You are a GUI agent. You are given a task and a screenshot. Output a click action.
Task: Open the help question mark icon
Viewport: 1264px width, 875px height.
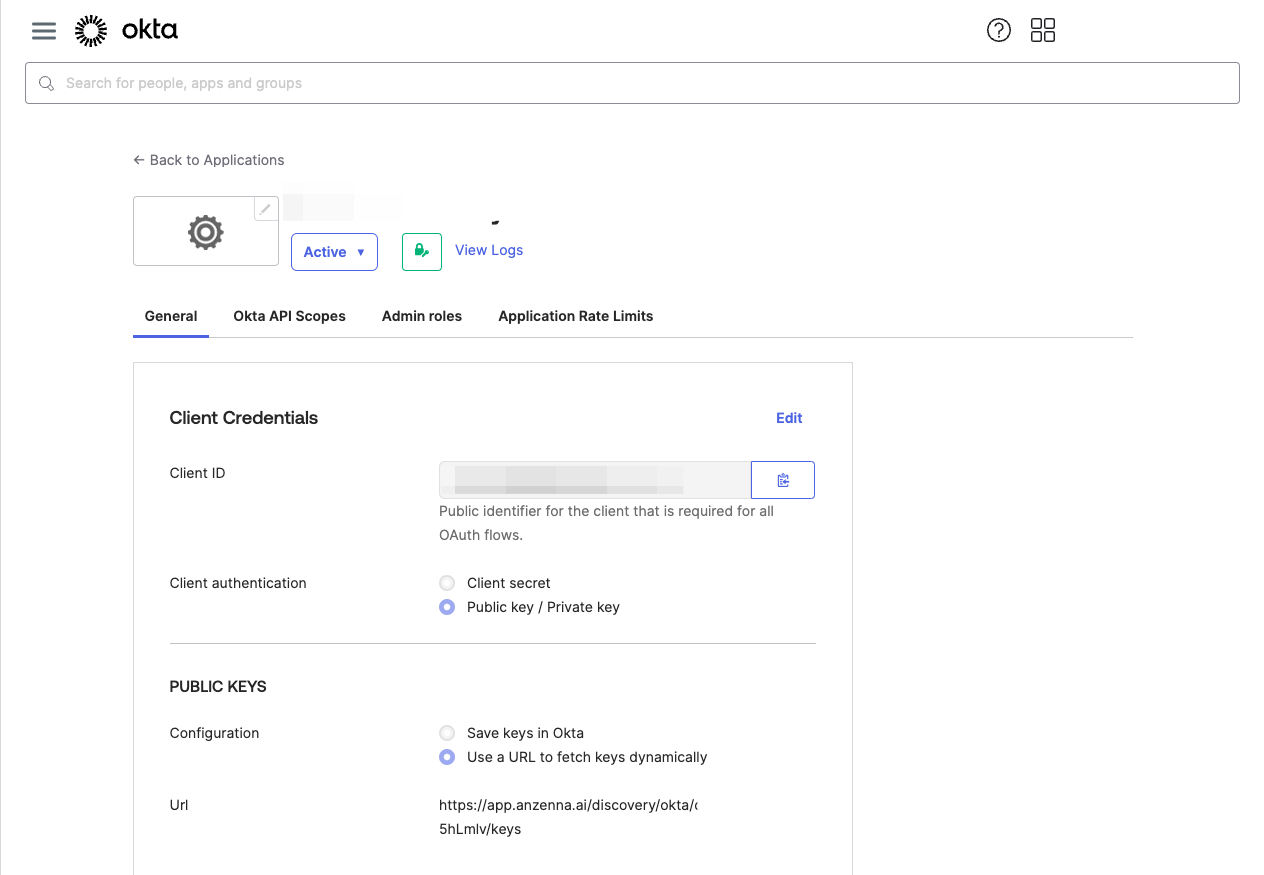coord(998,30)
